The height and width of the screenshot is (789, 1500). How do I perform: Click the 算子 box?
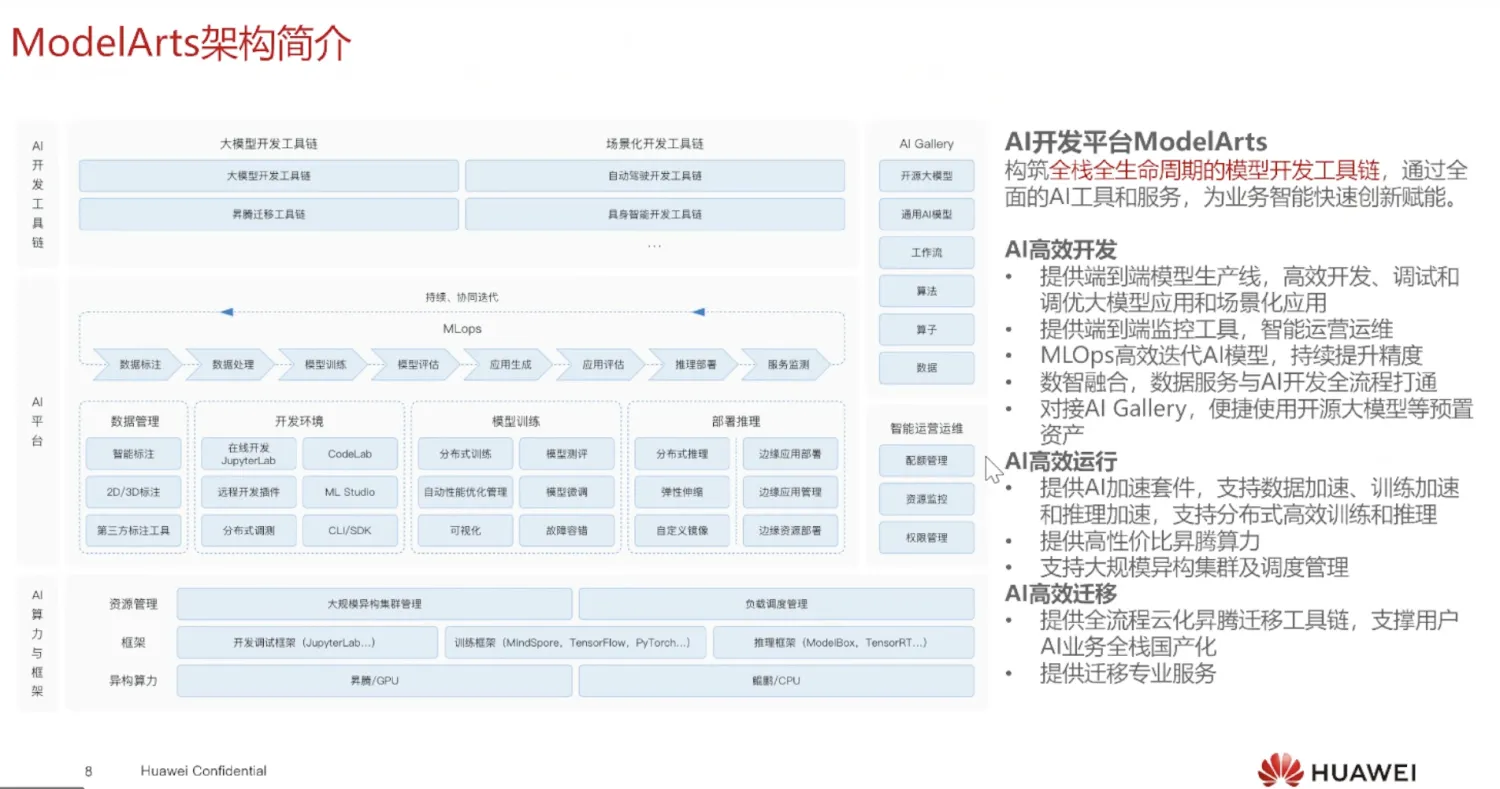(x=927, y=329)
